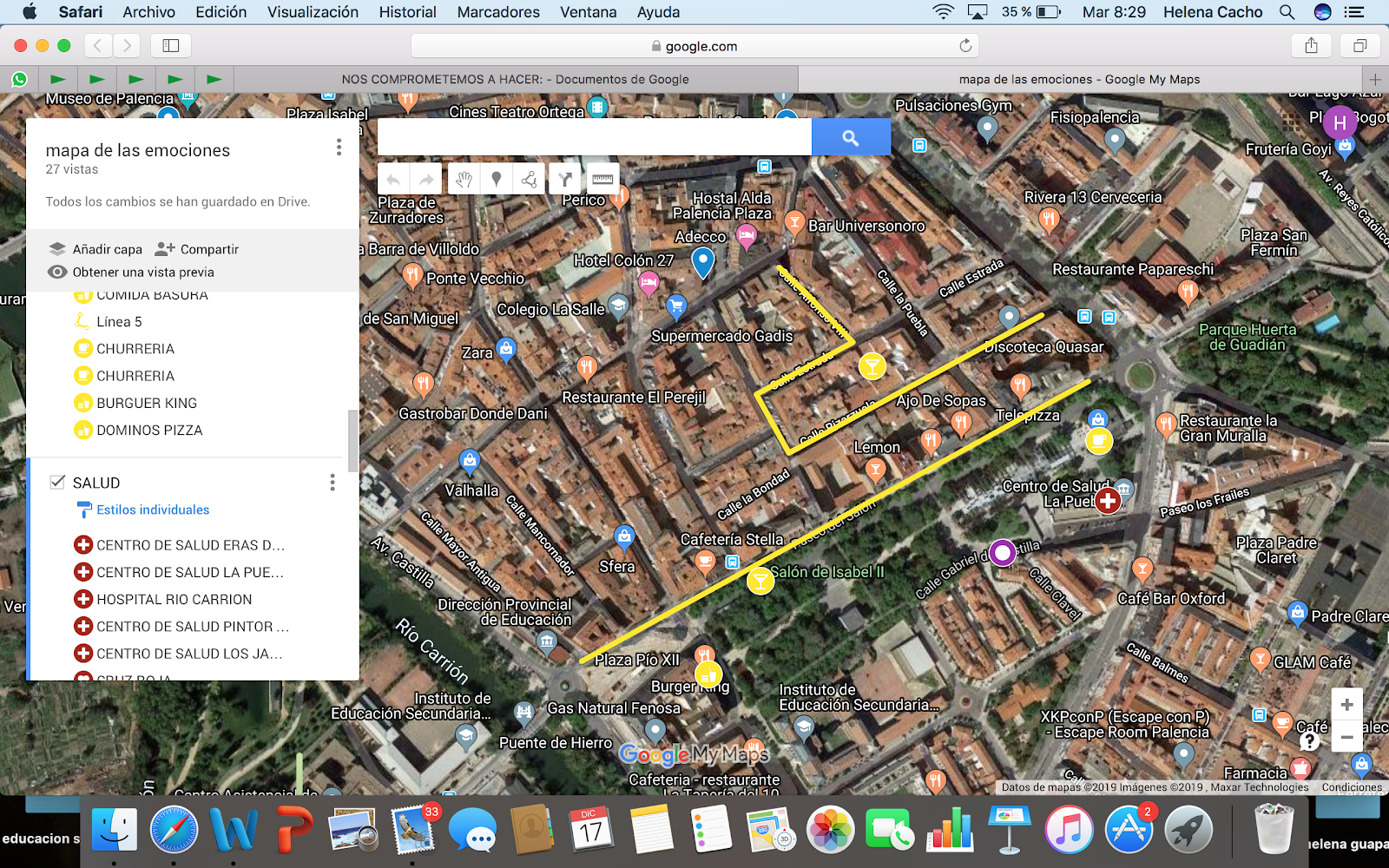Click the Safari share button
This screenshot has width=1389, height=868.
pos(1311,45)
